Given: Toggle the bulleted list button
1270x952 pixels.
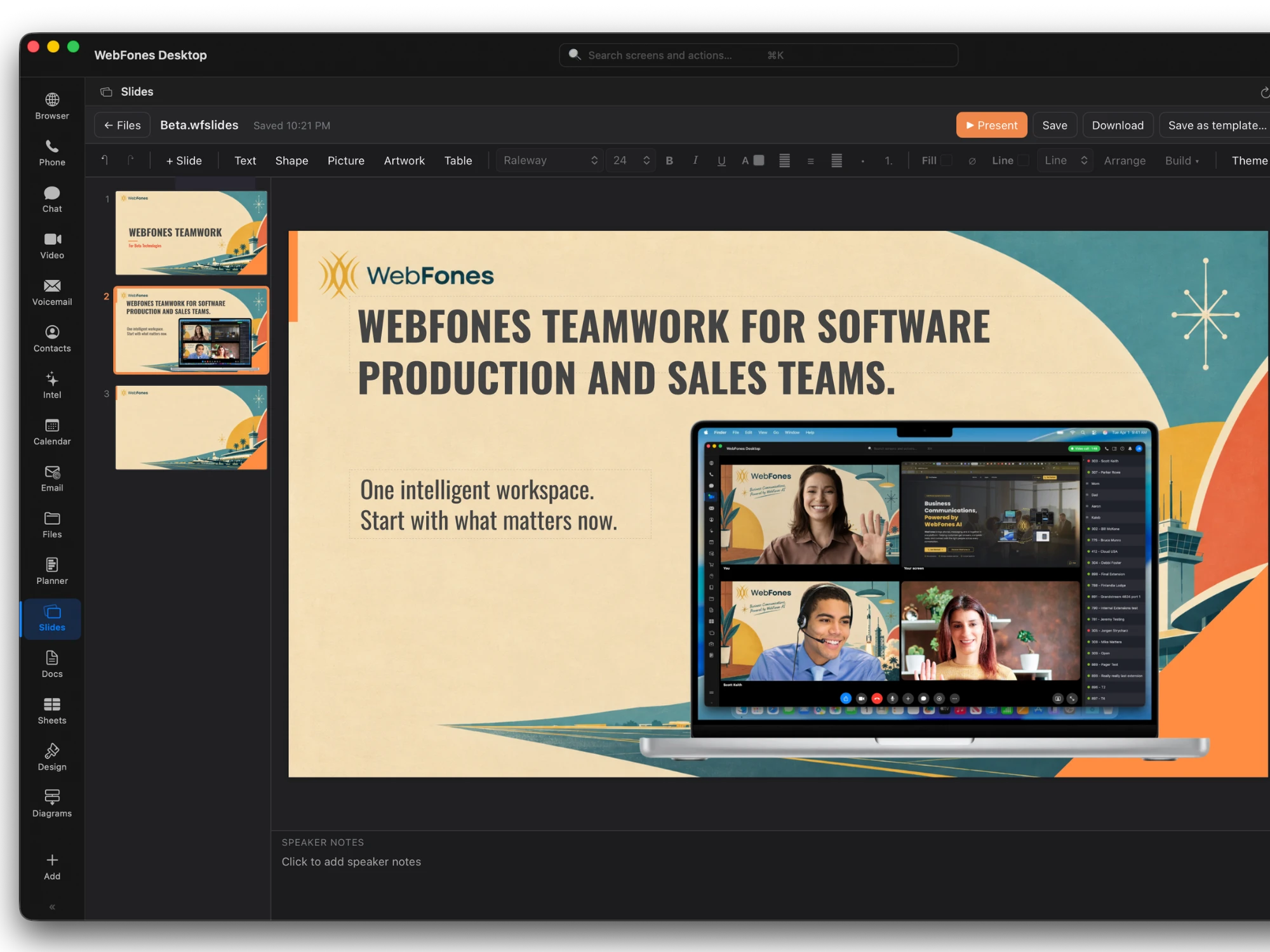Looking at the screenshot, I should point(862,161).
